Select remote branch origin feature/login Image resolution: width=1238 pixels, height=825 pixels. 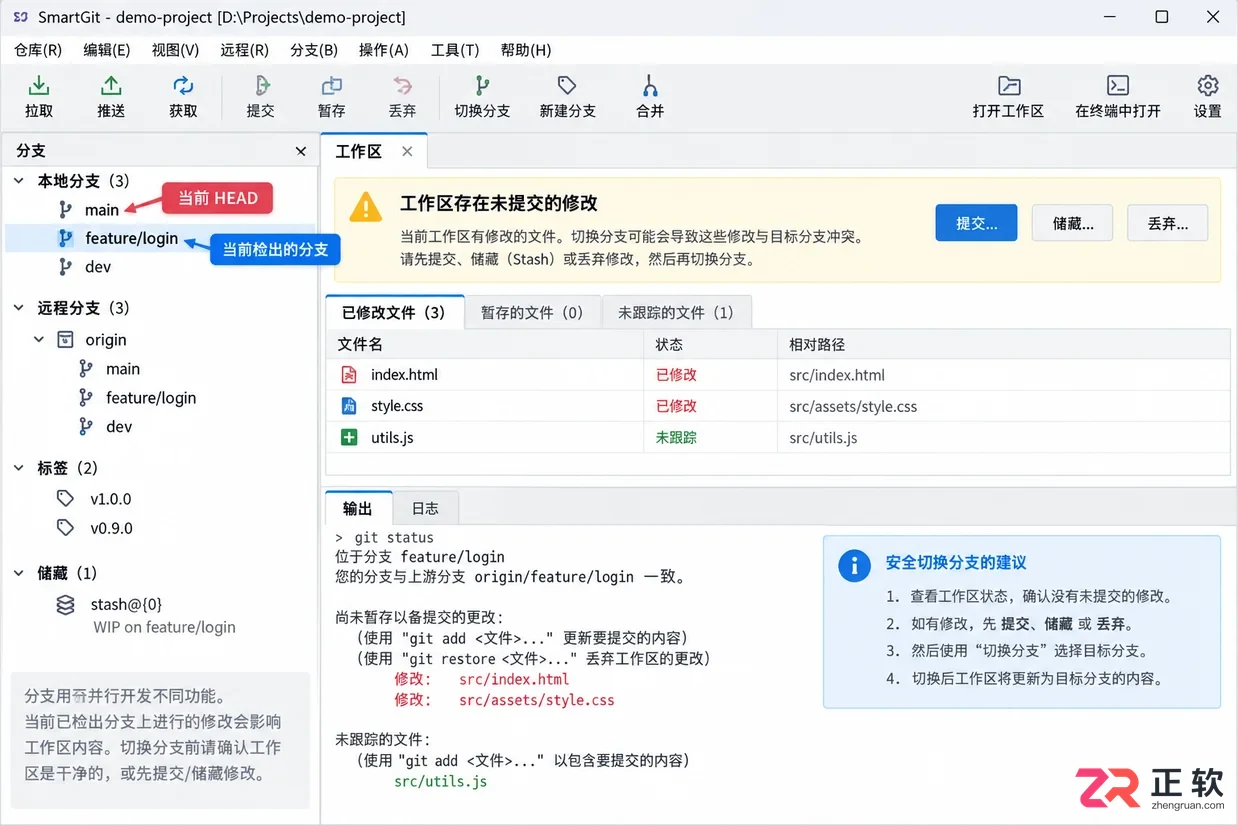(x=151, y=398)
